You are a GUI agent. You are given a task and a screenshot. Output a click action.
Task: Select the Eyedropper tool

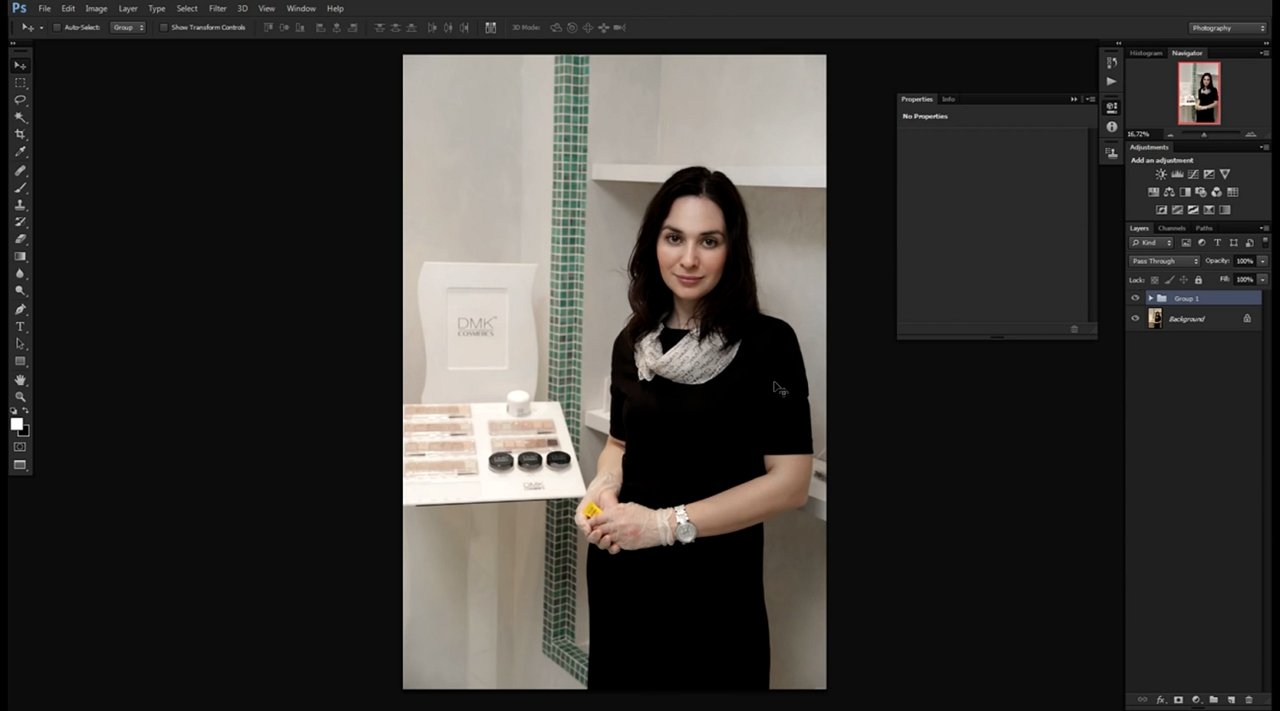(x=20, y=152)
